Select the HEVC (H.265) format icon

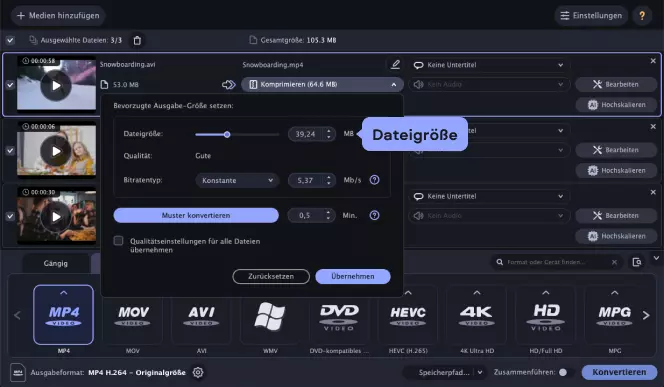[408, 315]
